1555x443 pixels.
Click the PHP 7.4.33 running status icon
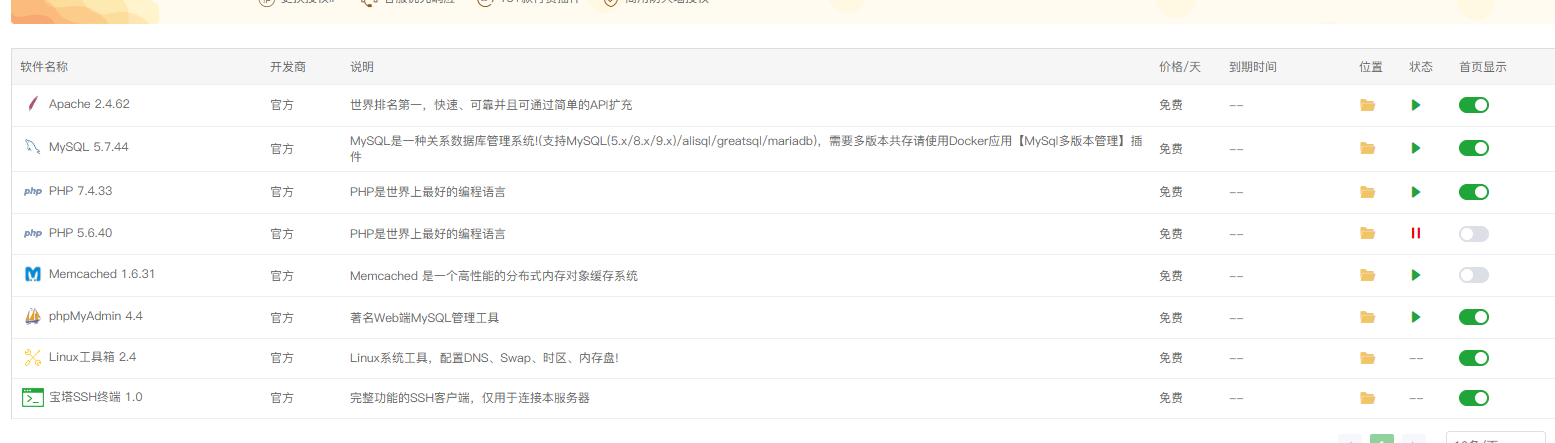tap(1416, 192)
